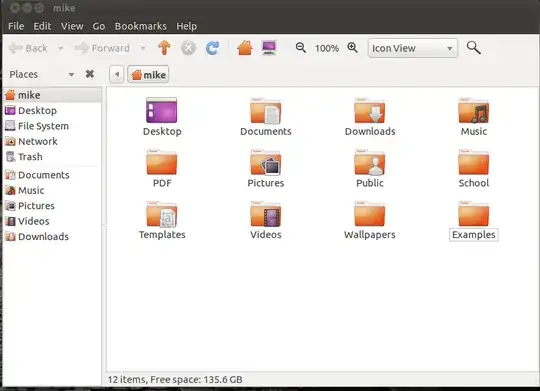Click the status bar free space text
Image resolution: width=540 pixels, height=391 pixels.
click(196, 380)
